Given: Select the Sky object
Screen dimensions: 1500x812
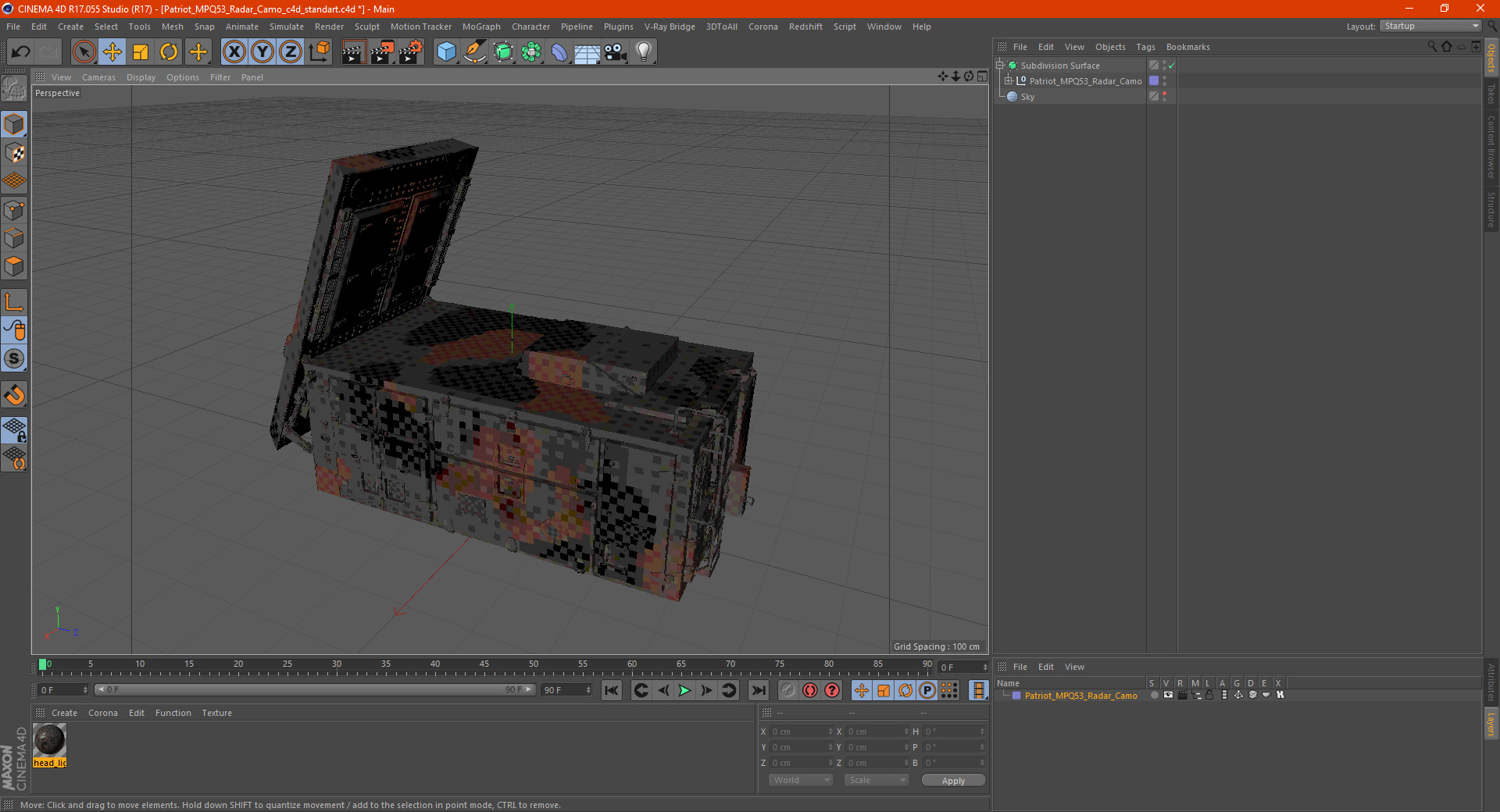Looking at the screenshot, I should click(1027, 97).
